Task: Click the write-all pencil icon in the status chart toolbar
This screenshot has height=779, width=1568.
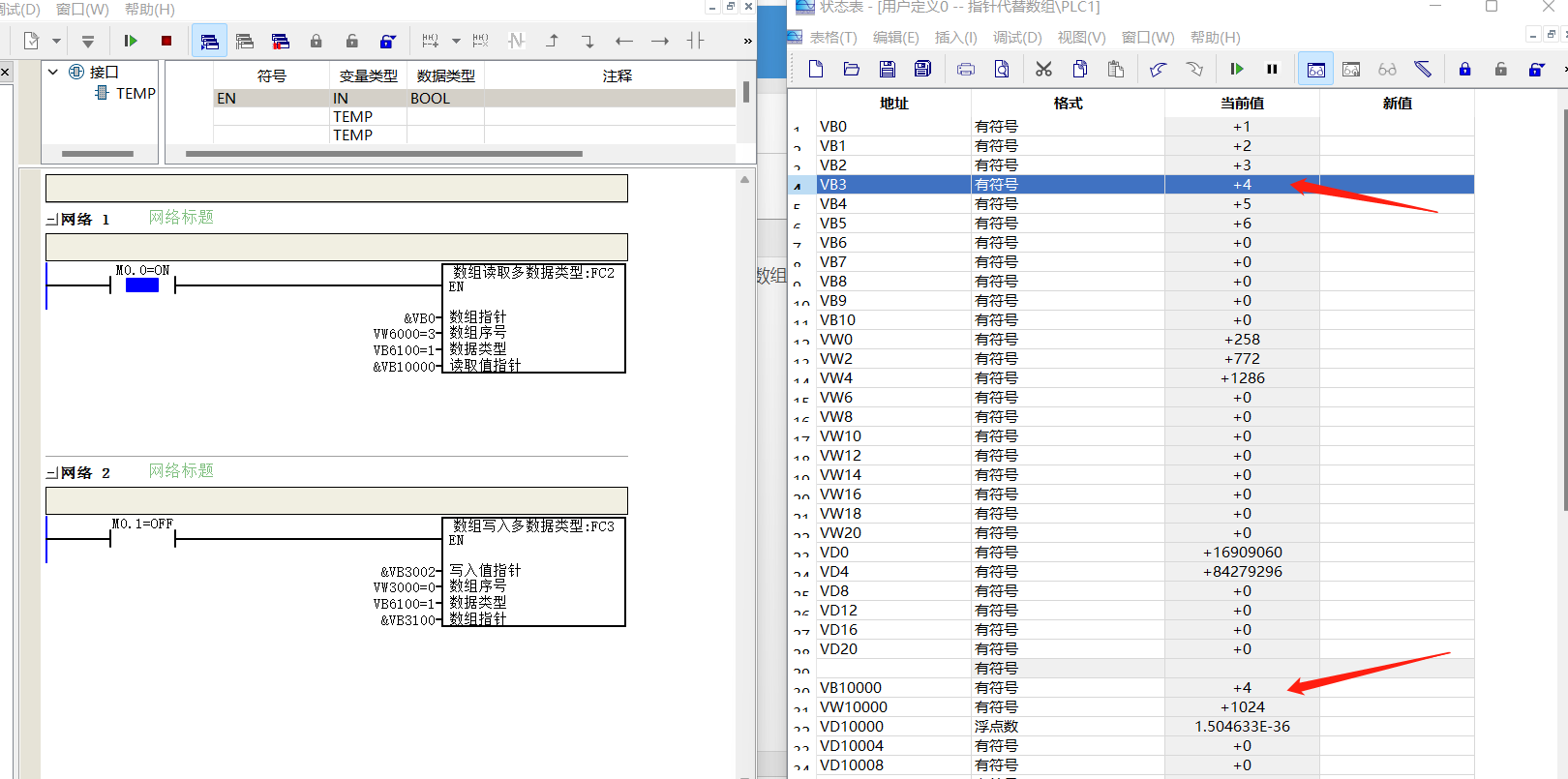Action: pyautogui.click(x=1422, y=69)
